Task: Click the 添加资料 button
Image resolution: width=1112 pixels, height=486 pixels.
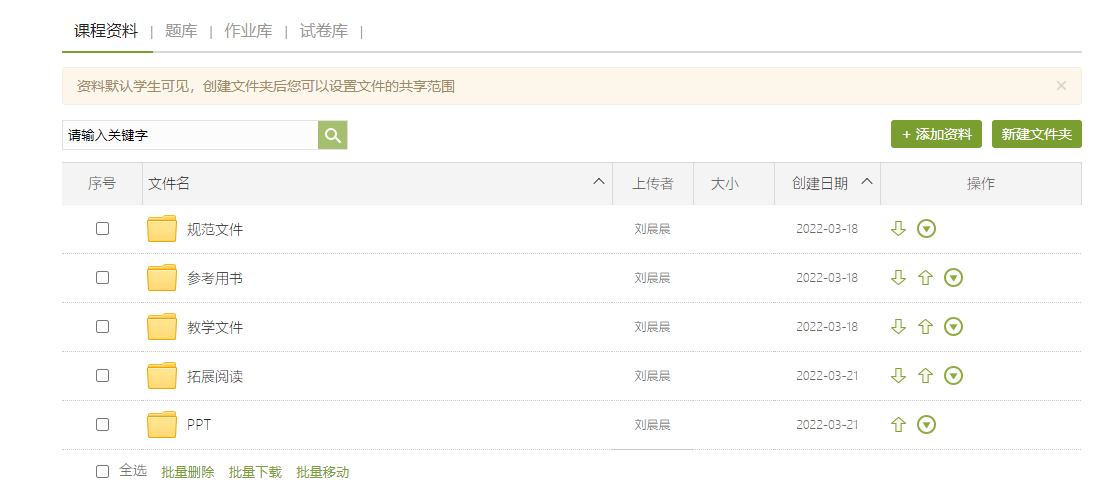Action: click(x=937, y=134)
